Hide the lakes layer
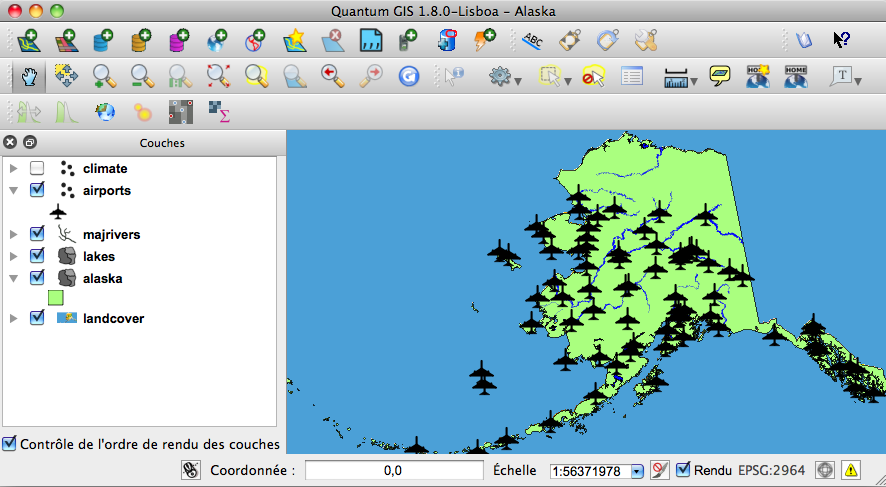886x487 pixels. [x=37, y=255]
